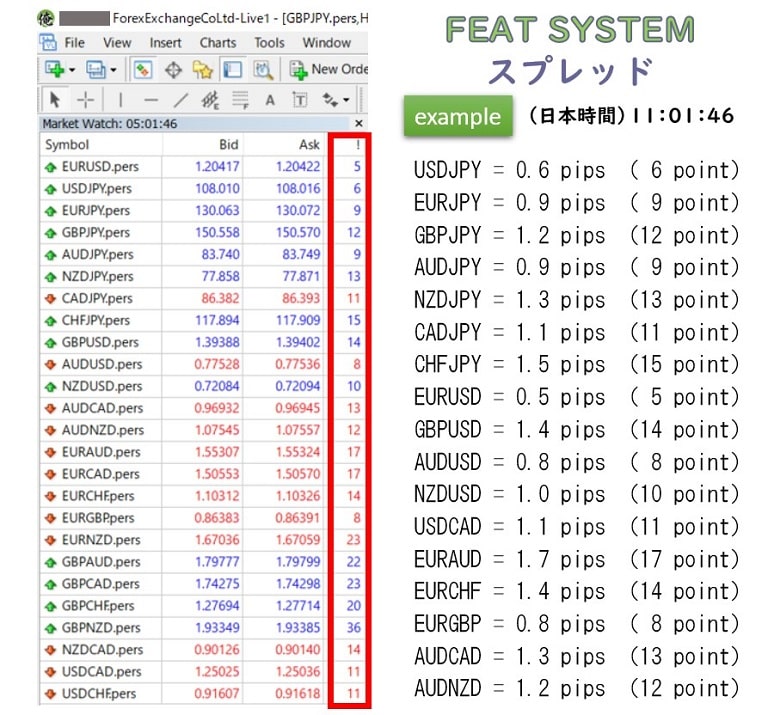
Task: Click the '!' spread column header
Action: [x=358, y=144]
